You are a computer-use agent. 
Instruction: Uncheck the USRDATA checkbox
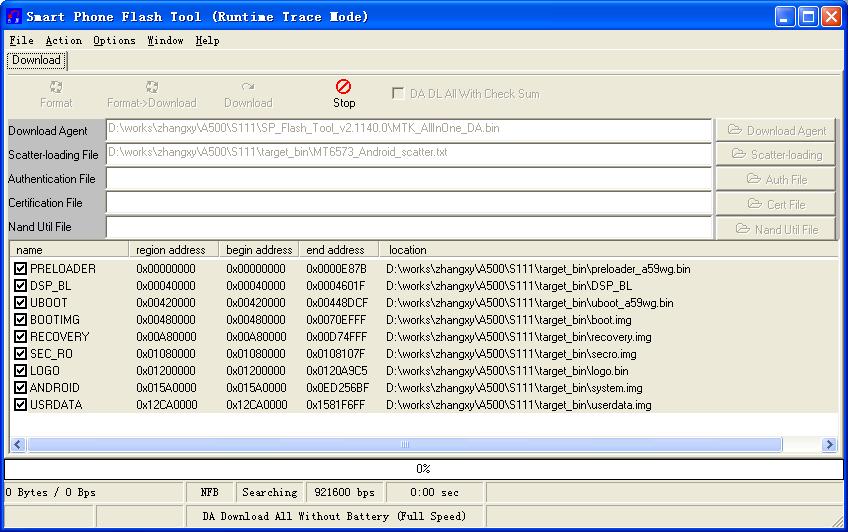tap(21, 405)
